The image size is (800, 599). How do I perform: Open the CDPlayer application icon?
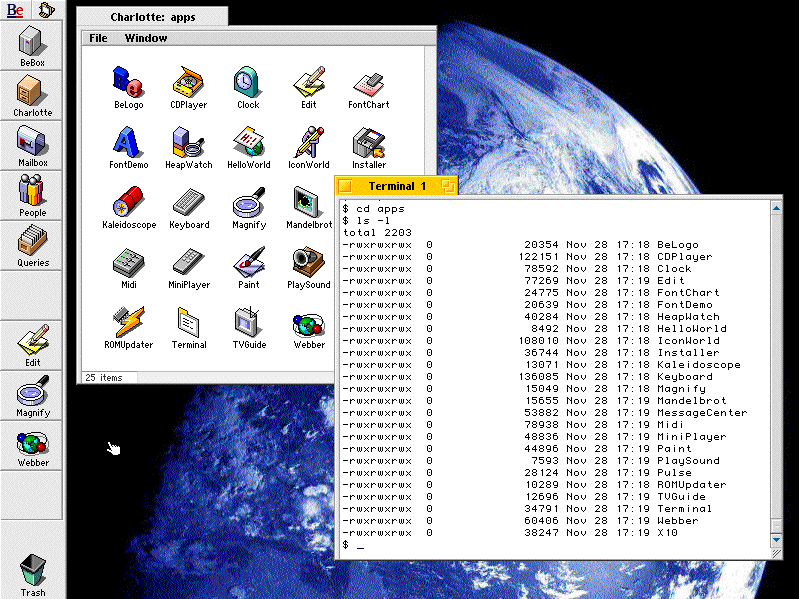pos(188,82)
